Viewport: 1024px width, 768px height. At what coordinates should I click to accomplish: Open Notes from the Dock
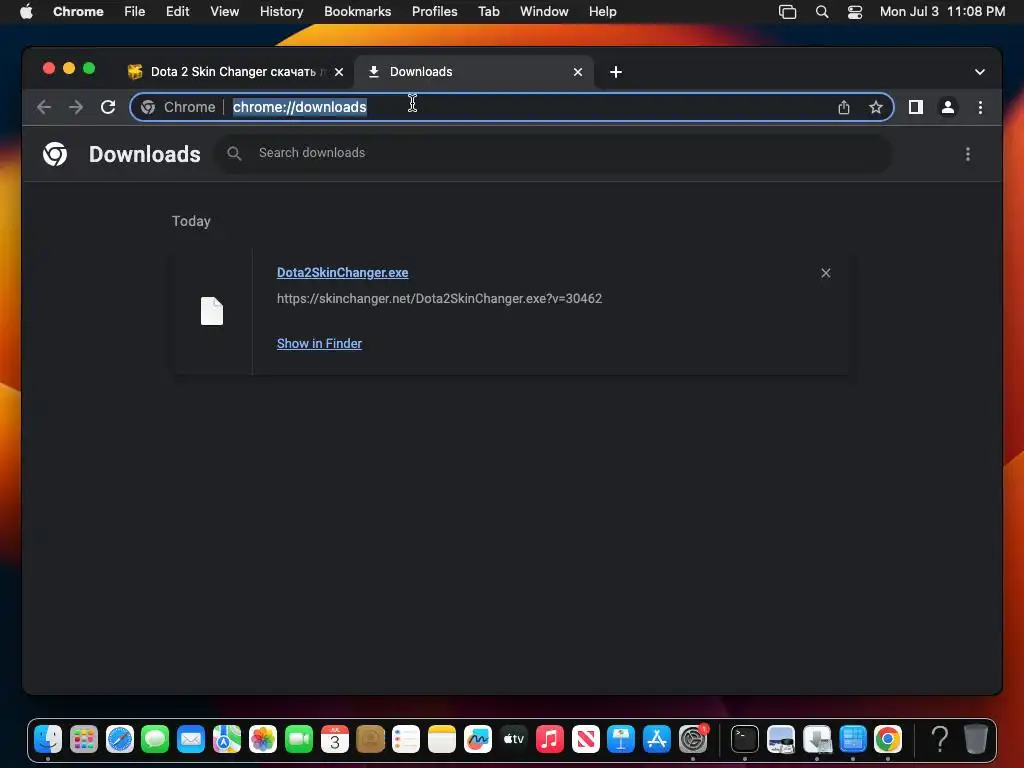tap(441, 739)
